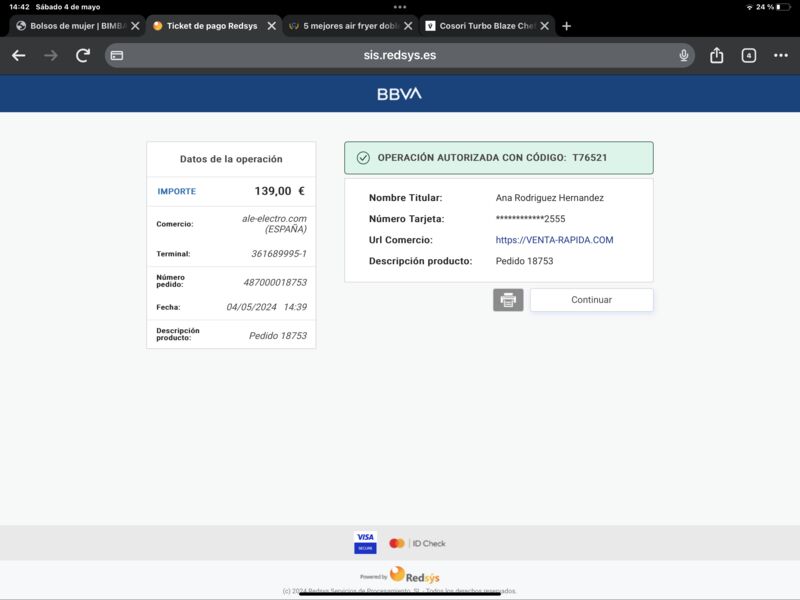The height and width of the screenshot is (600, 800).
Task: Open the share sheet icon
Action: pyautogui.click(x=716, y=55)
